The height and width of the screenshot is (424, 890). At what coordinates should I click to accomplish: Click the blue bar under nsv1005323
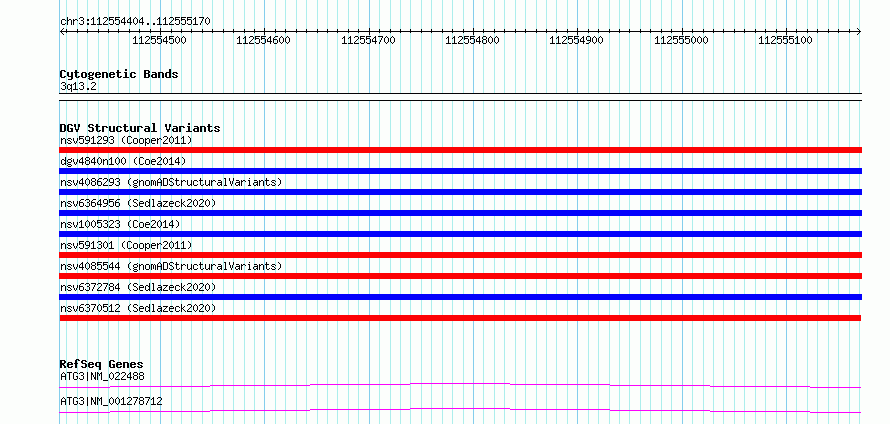point(460,234)
